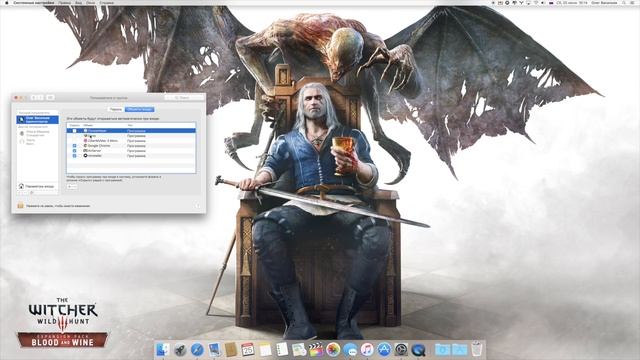The height and width of the screenshot is (360, 640).
Task: Click the Wi-Fi status icon in menu bar
Action: pos(536,2)
